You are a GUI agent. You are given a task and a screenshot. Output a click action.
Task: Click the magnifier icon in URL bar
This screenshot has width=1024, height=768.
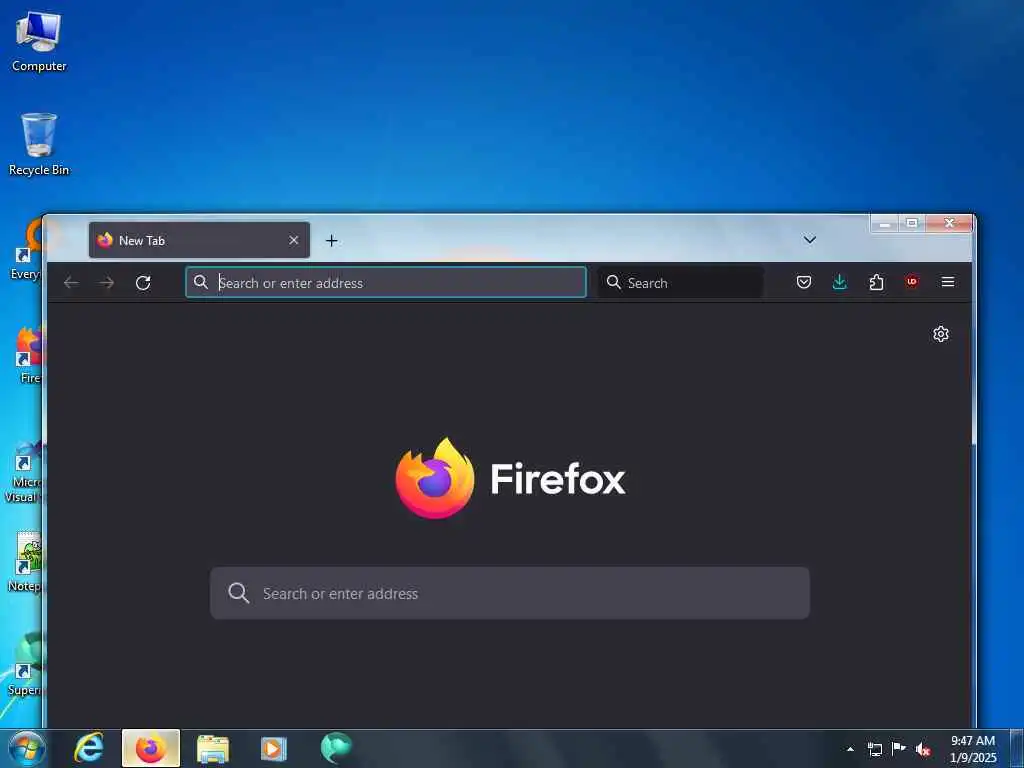click(x=201, y=282)
